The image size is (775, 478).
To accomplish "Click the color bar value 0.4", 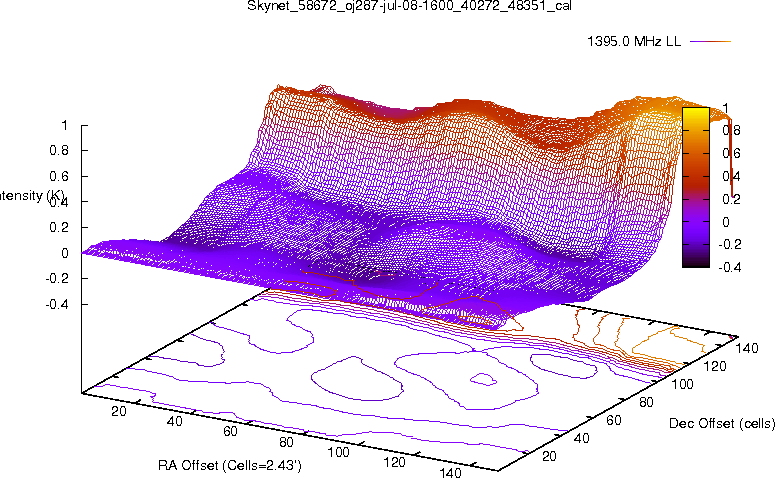I will pos(731,176).
